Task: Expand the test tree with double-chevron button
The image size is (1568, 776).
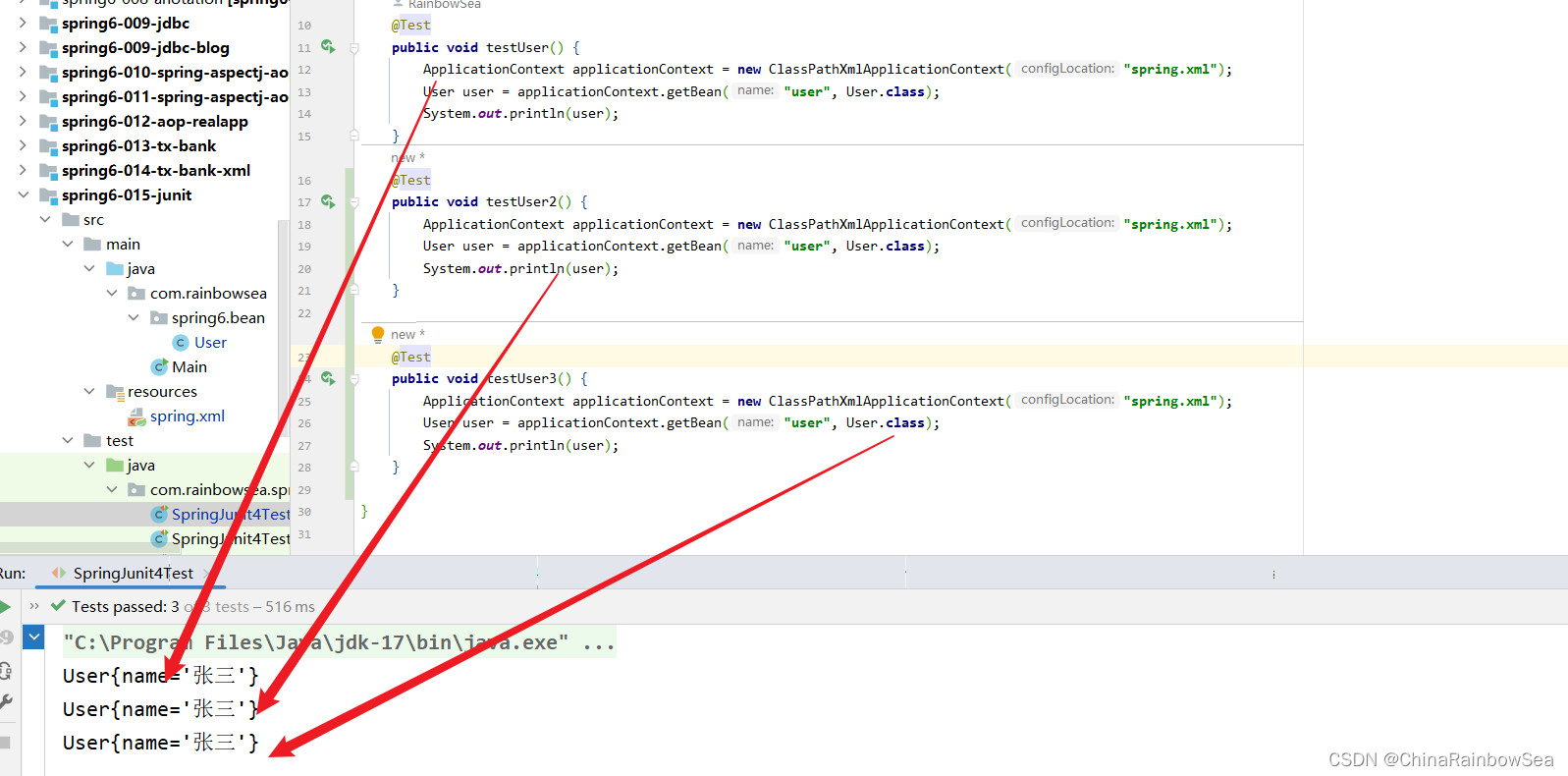Action: pyautogui.click(x=34, y=606)
